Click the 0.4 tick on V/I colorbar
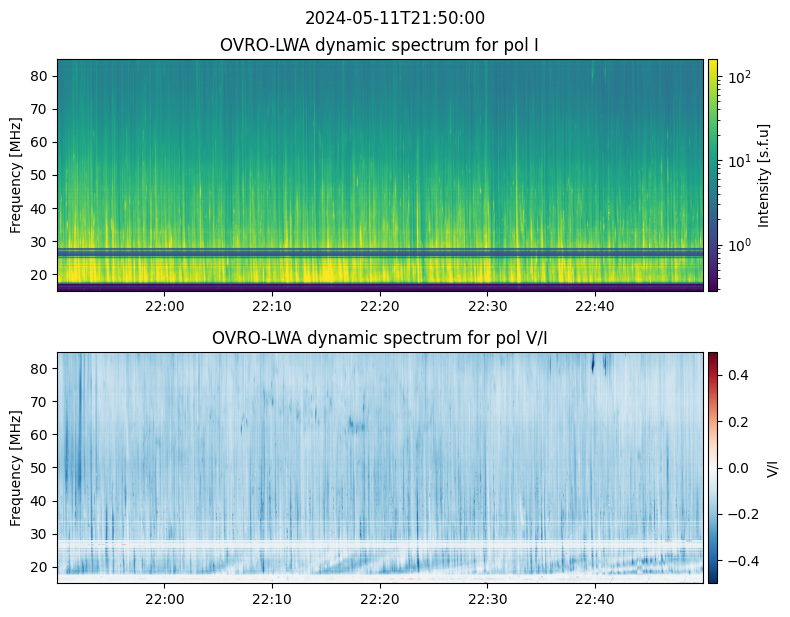This screenshot has width=790, height=617. pos(738,375)
